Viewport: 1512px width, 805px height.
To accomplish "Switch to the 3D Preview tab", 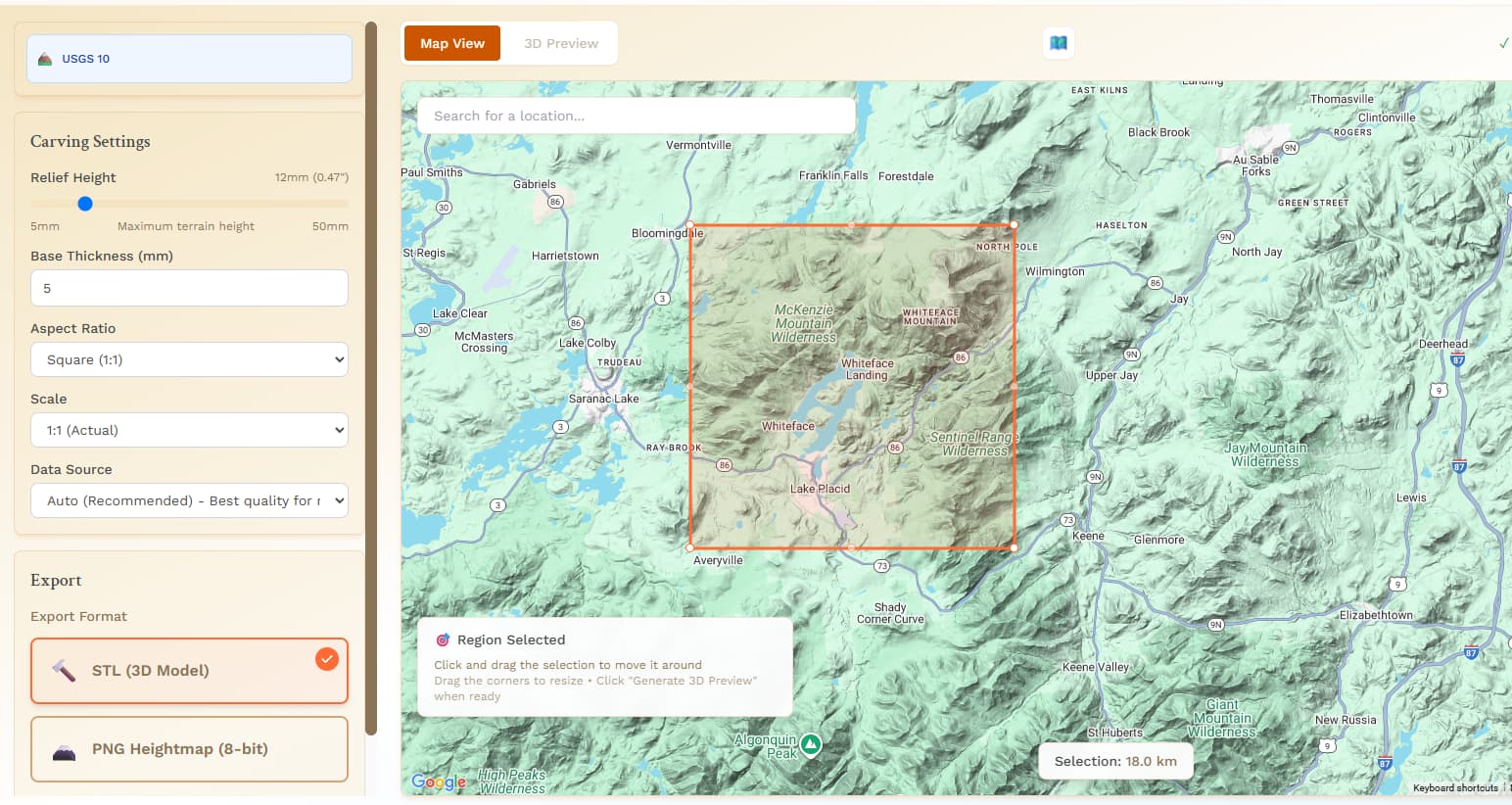I will (560, 43).
